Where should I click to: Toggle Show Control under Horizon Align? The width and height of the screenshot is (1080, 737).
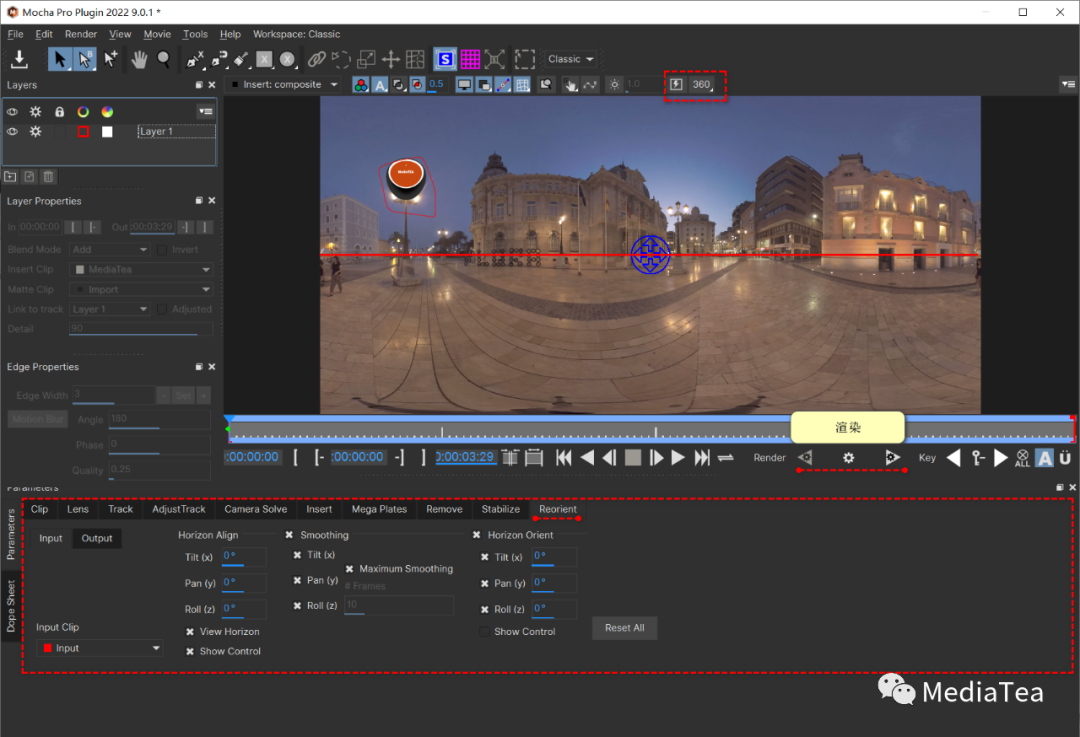click(190, 652)
